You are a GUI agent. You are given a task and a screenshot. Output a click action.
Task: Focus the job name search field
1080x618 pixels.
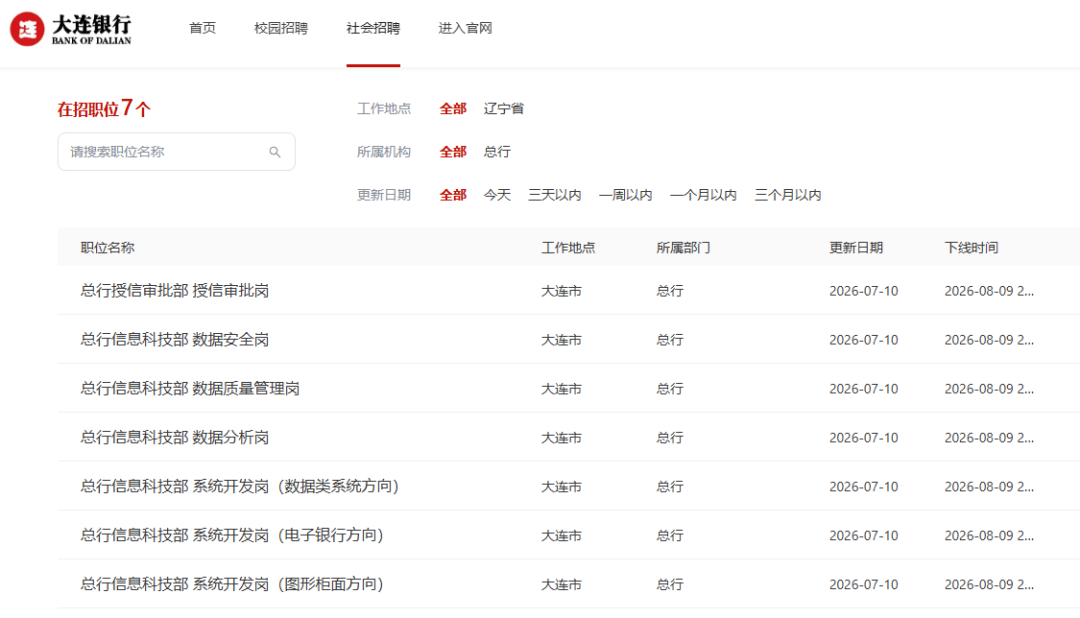[x=176, y=152]
